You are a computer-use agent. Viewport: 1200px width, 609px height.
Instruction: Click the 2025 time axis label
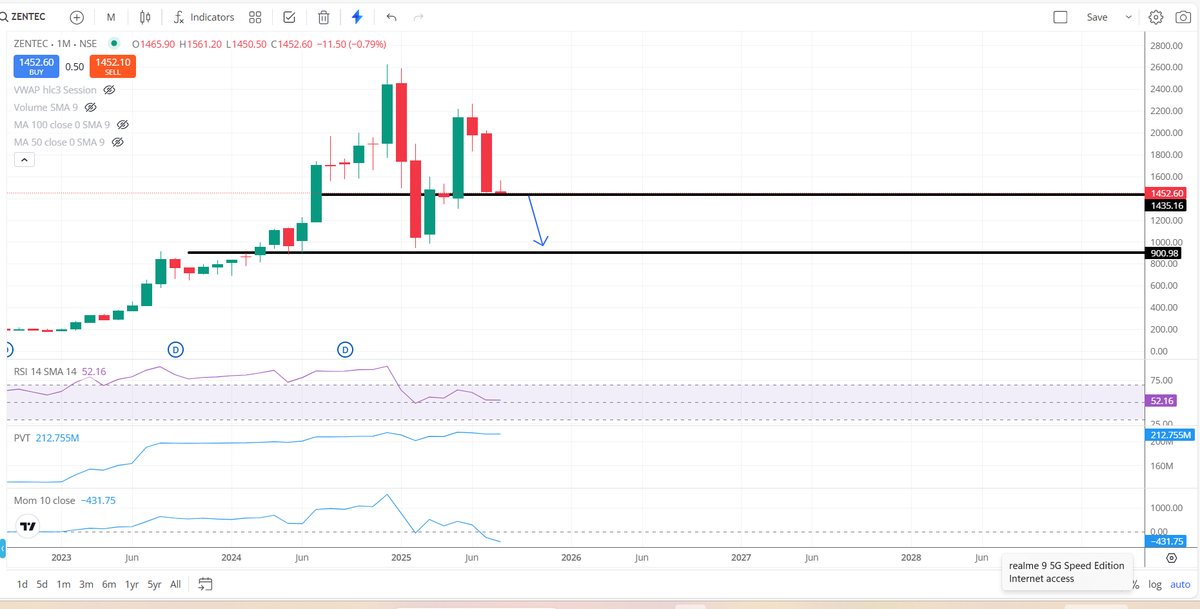tap(401, 557)
